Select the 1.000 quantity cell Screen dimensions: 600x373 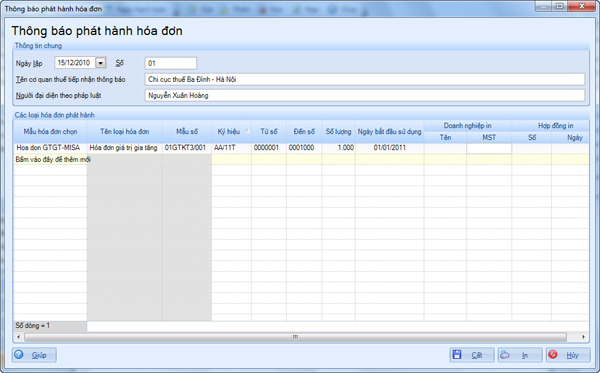click(x=339, y=148)
